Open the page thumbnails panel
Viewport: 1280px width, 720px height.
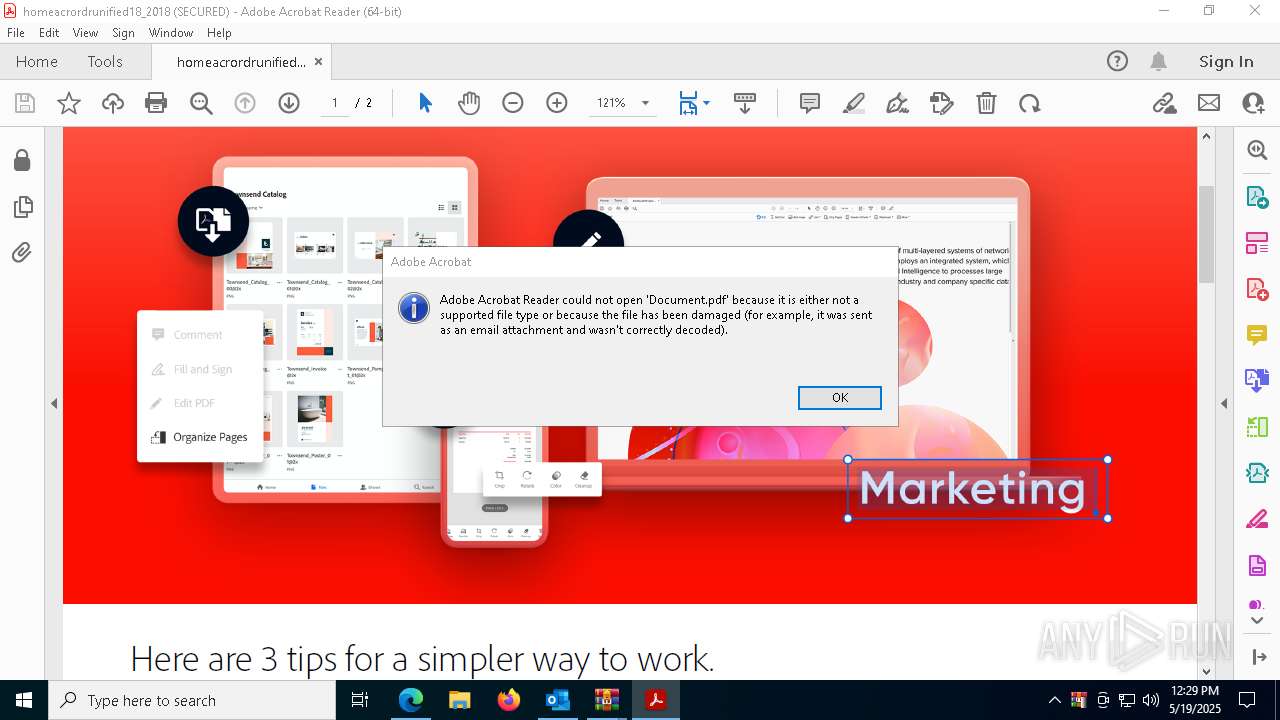coord(22,207)
